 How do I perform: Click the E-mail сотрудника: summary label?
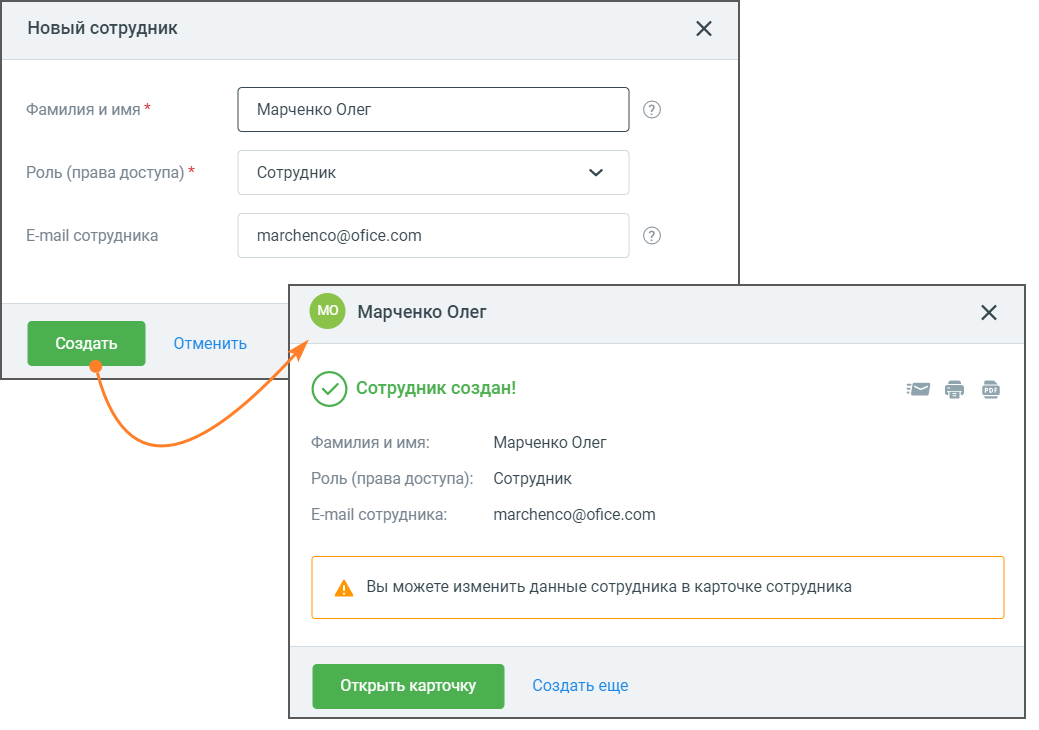coord(379,515)
